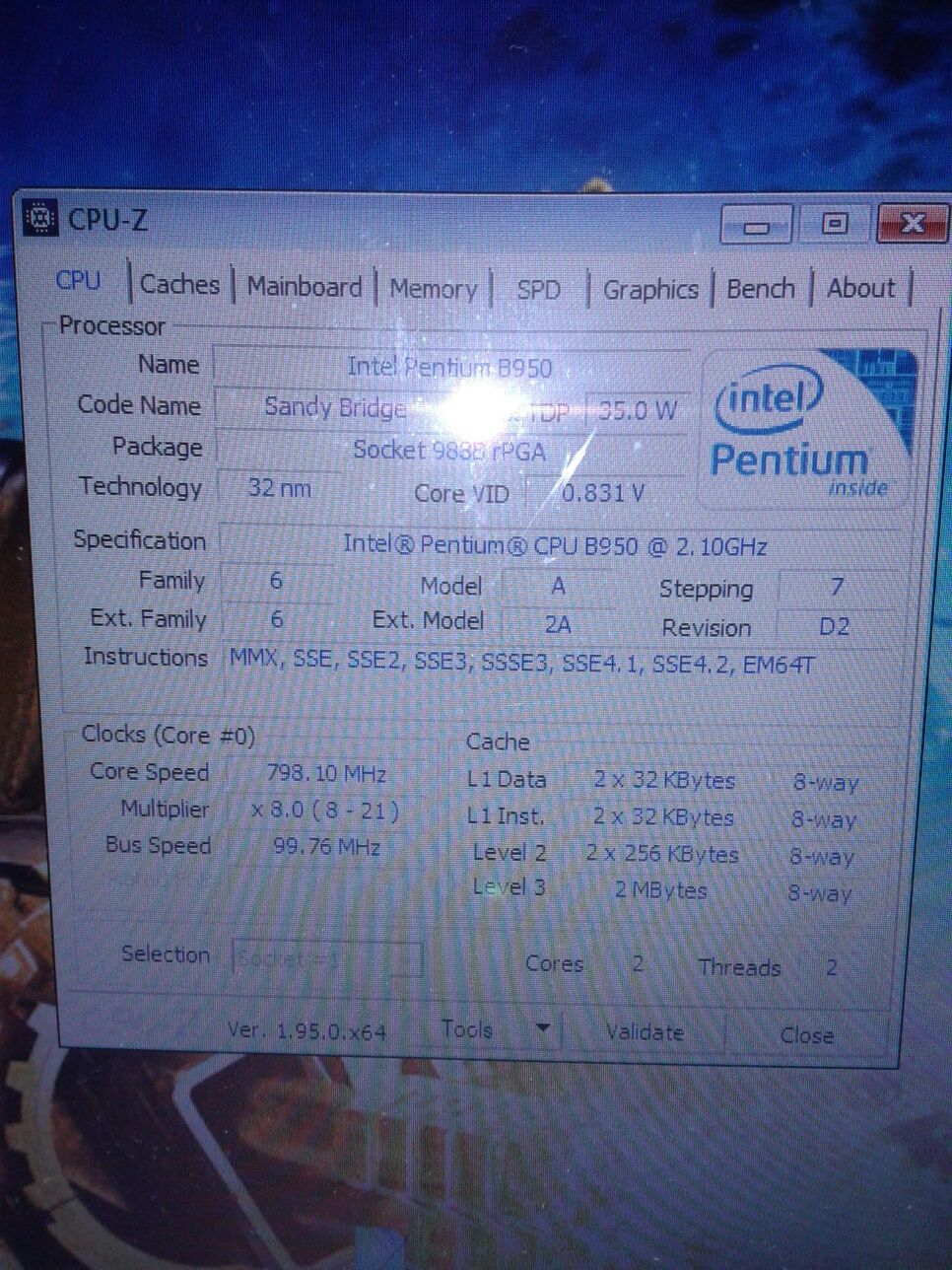The width and height of the screenshot is (952, 1270).
Task: Close CPU-Z with the red X button
Action: coord(914,224)
